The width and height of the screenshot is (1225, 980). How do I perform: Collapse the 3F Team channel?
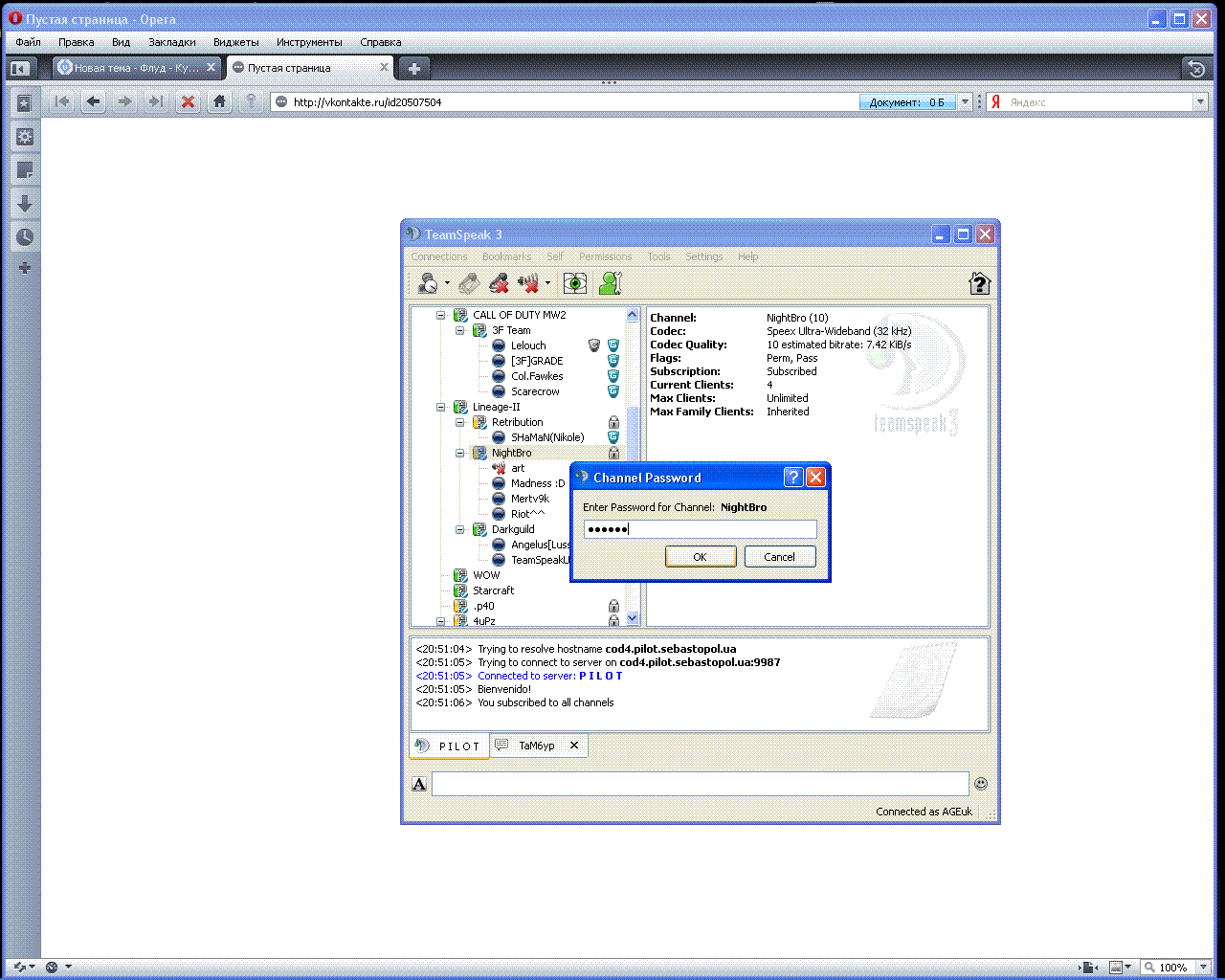(460, 330)
